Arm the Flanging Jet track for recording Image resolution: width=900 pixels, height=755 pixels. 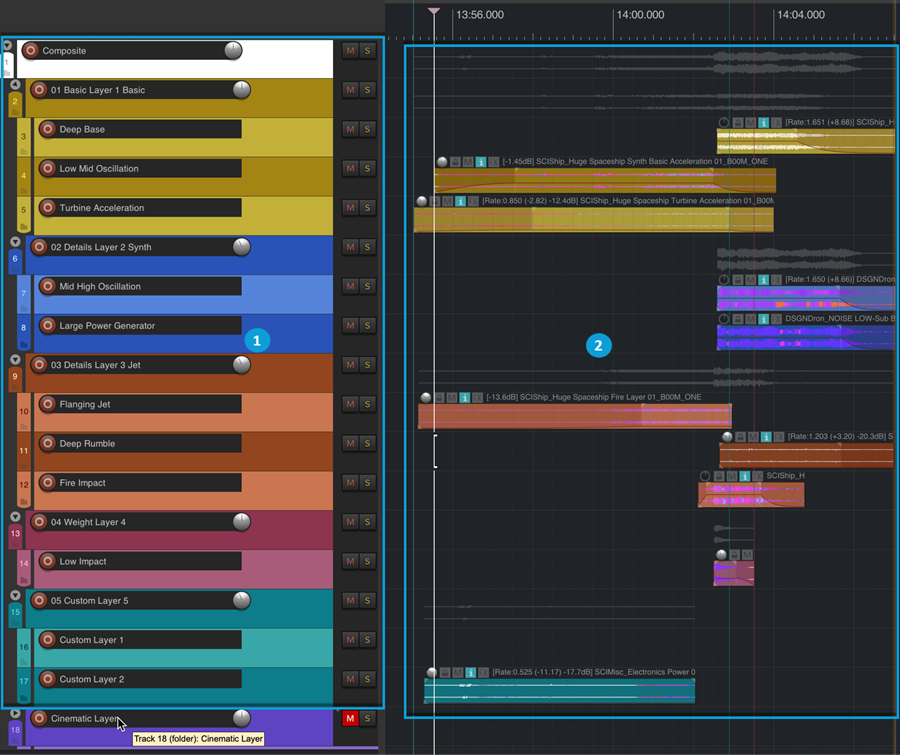point(47,404)
